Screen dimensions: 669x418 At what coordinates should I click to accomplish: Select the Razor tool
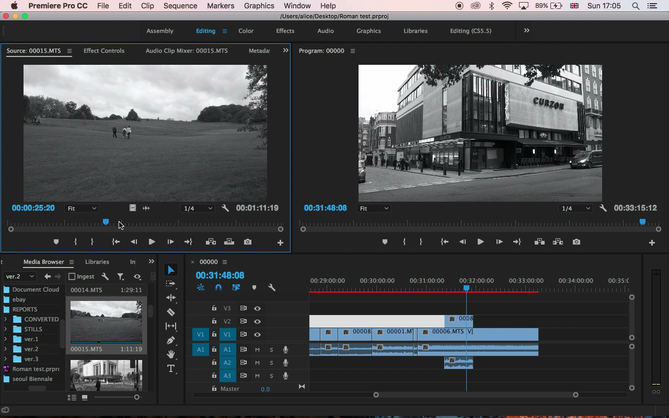171,312
